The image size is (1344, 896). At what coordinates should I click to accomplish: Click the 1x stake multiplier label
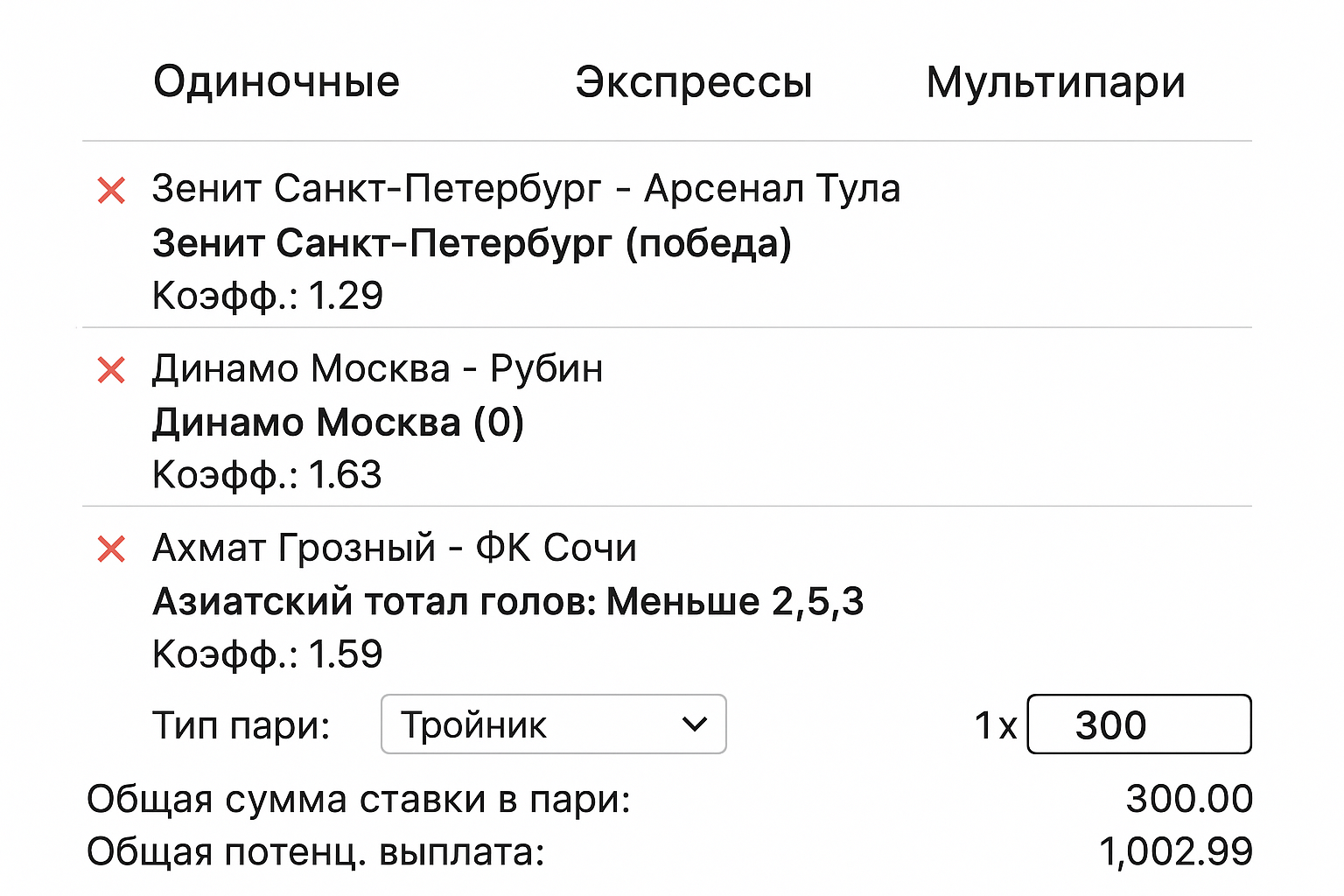(994, 724)
